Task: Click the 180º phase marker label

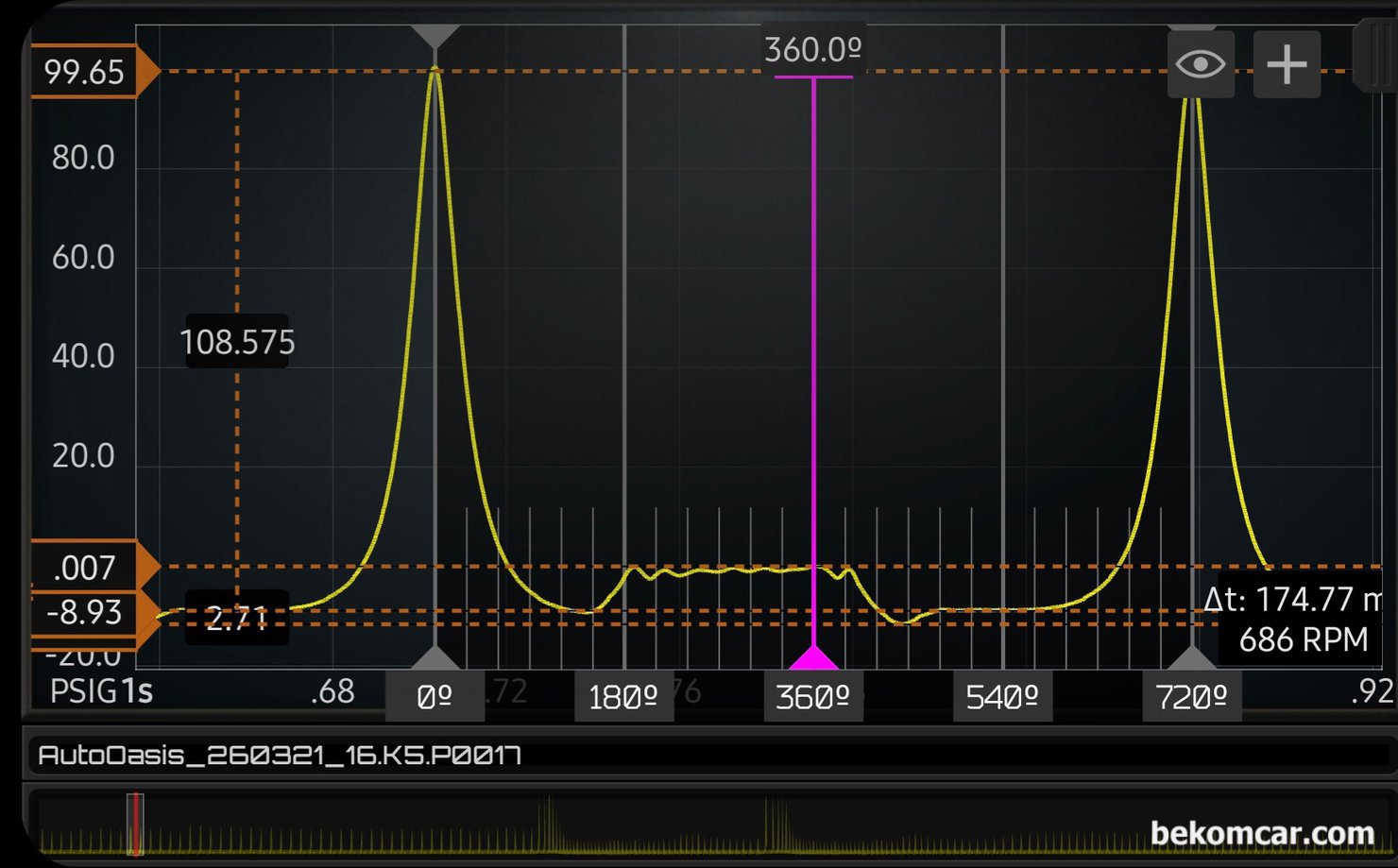Action: click(623, 698)
